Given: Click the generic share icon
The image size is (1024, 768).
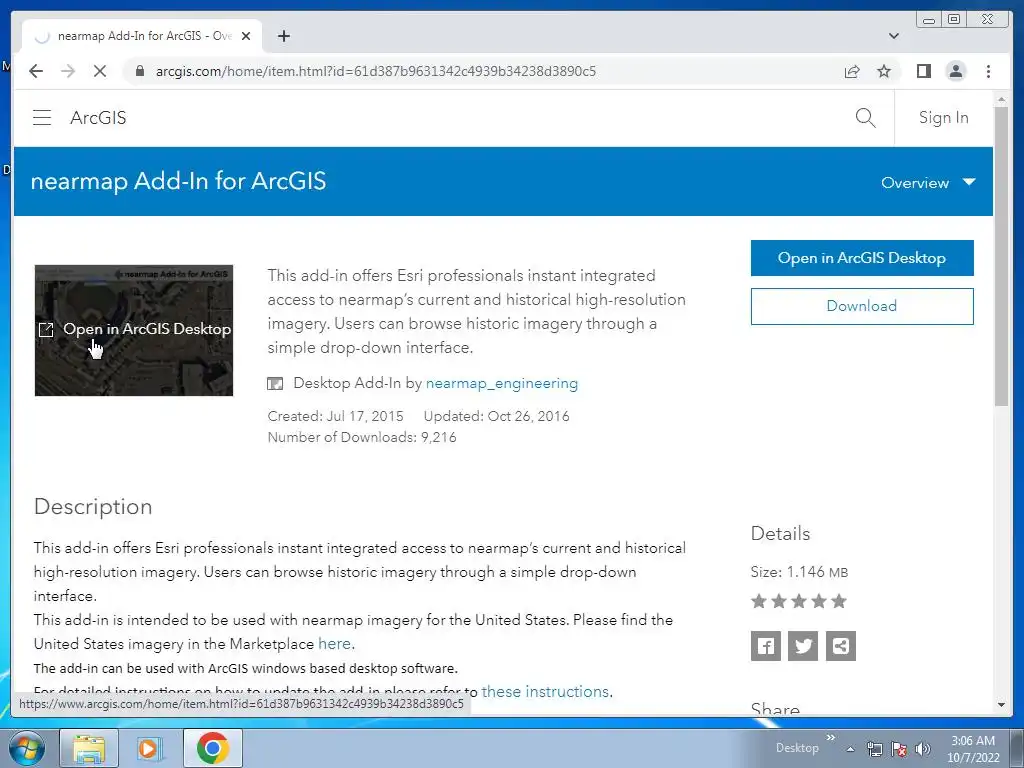Looking at the screenshot, I should tap(840, 646).
